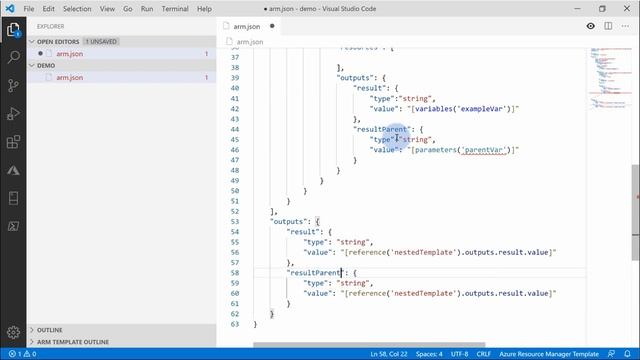This screenshot has width=640, height=360.
Task: Change language mode Azure Resource Manager Template
Action: [549, 354]
